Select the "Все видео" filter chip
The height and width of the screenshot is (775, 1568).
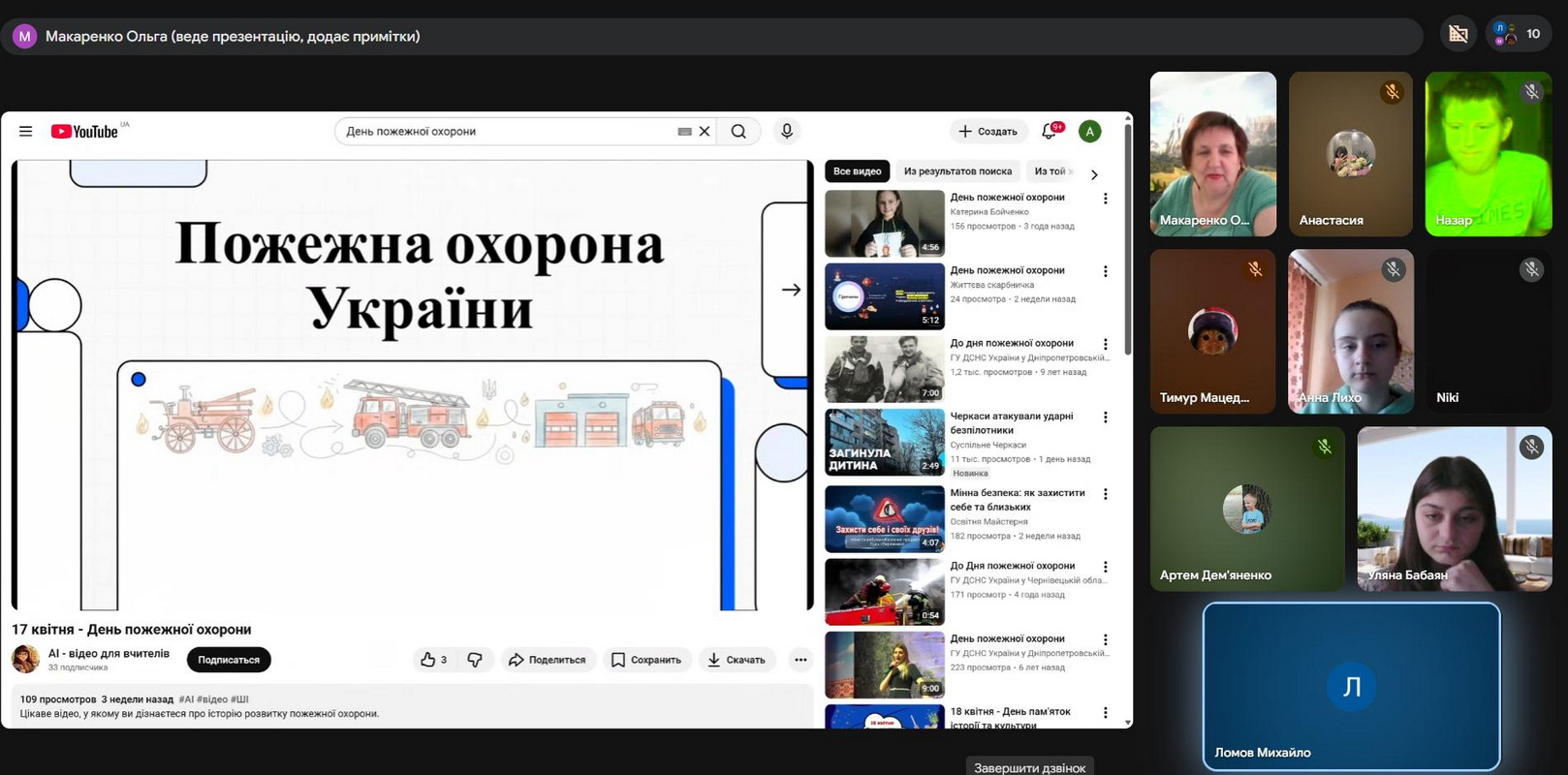[x=857, y=171]
